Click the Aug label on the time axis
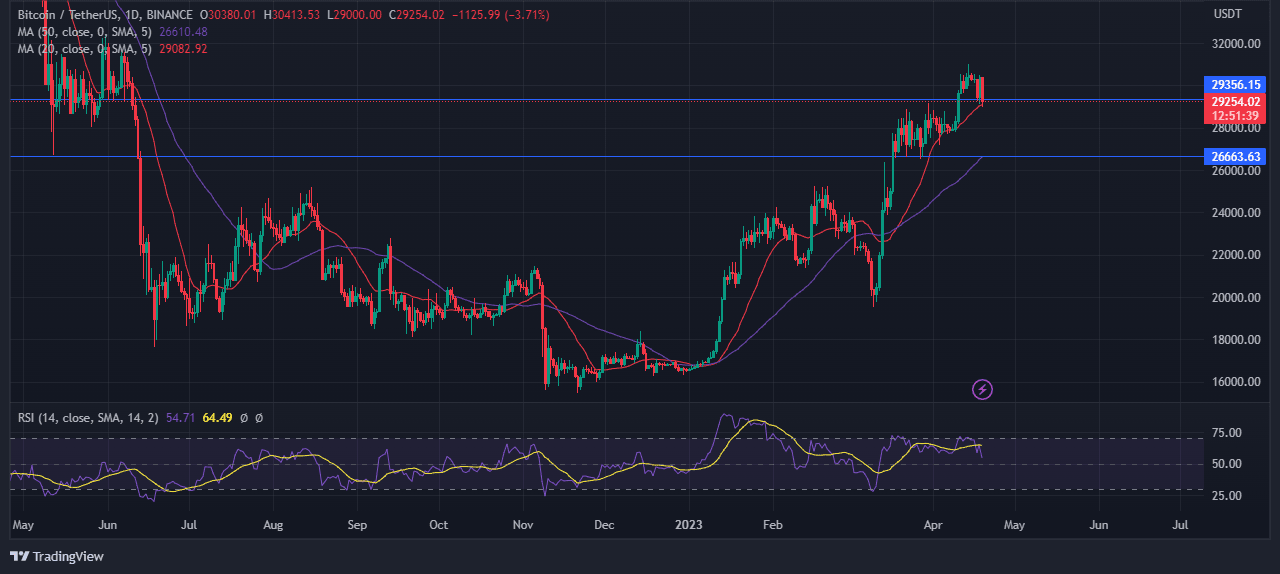Image resolution: width=1280 pixels, height=574 pixels. pos(274,524)
